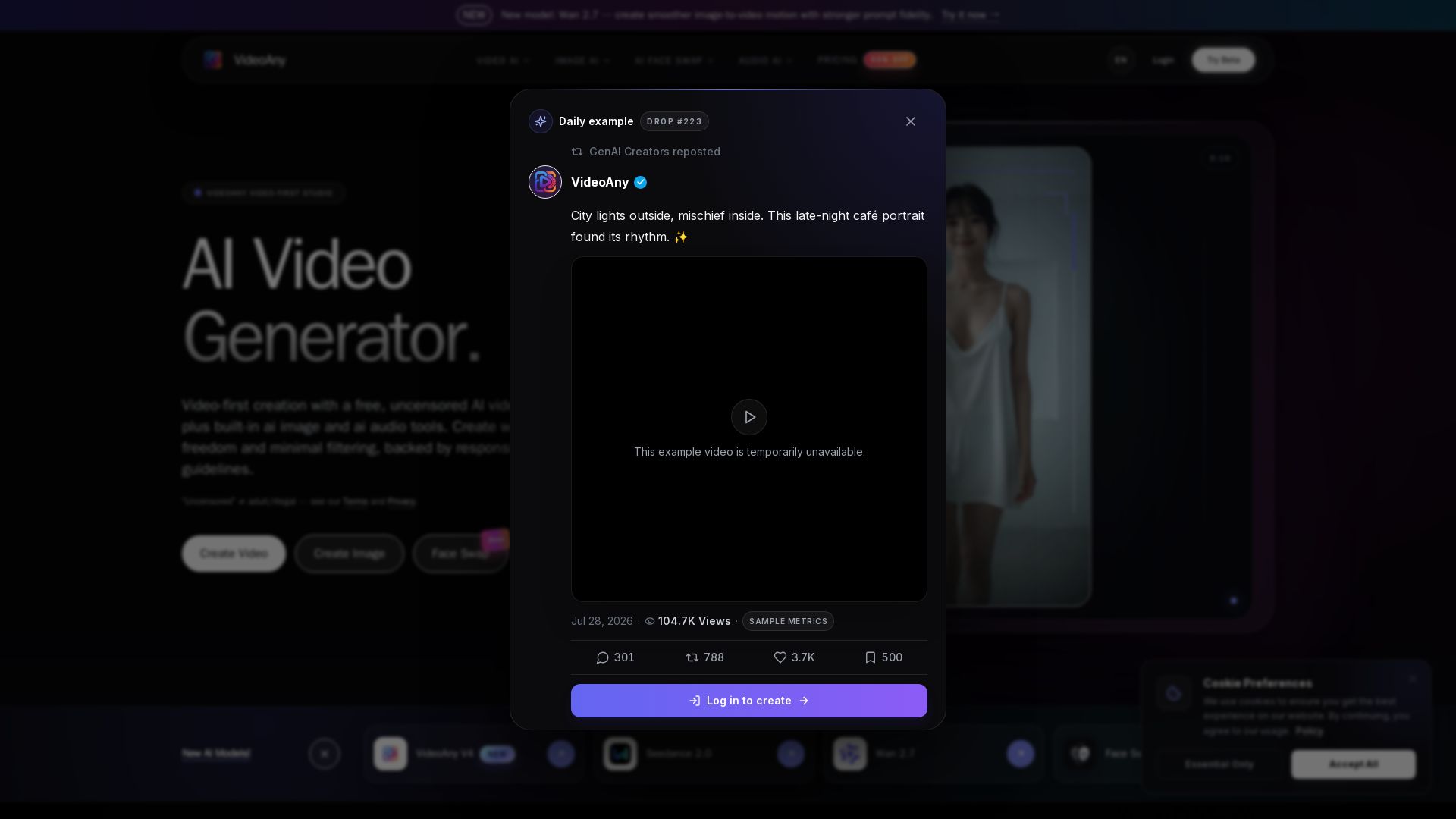Click the VideoAny logo in header
The height and width of the screenshot is (819, 1456).
[x=245, y=60]
